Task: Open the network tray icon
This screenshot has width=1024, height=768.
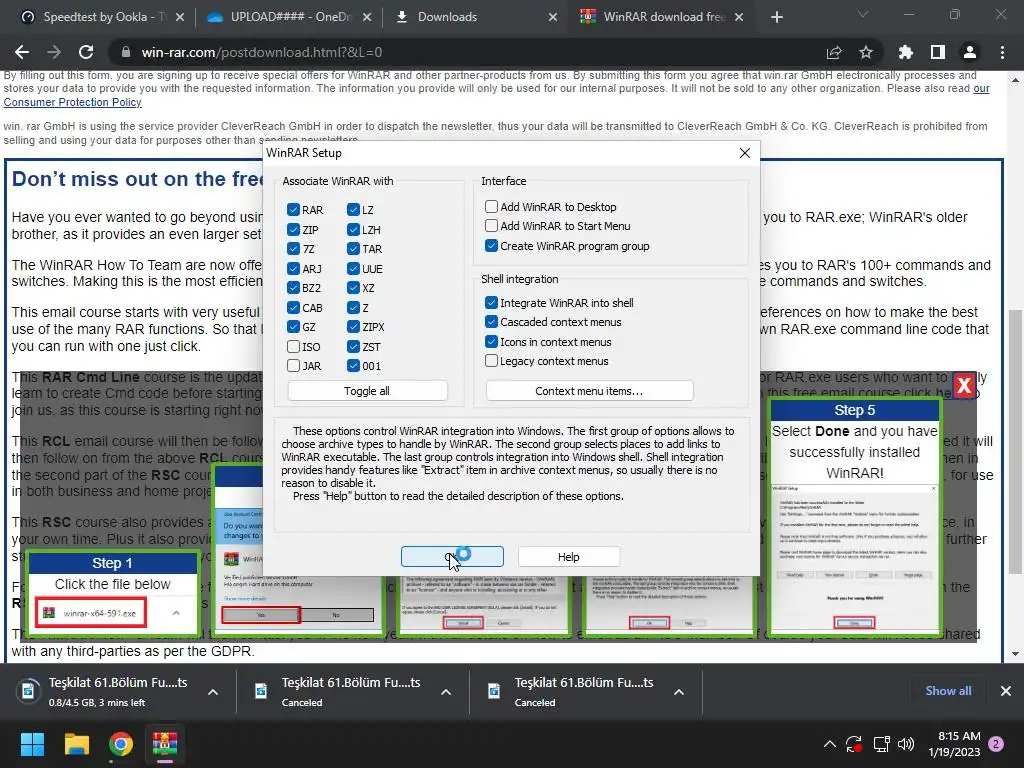Action: 882,744
